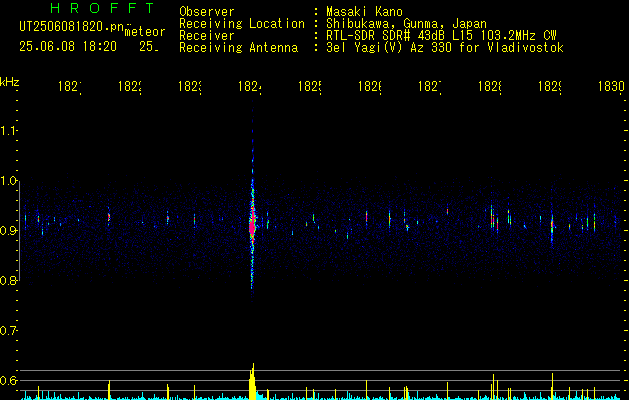The width and height of the screenshot is (629, 400).
Task: Select the 'Observer' field label
Action: click(x=207, y=12)
